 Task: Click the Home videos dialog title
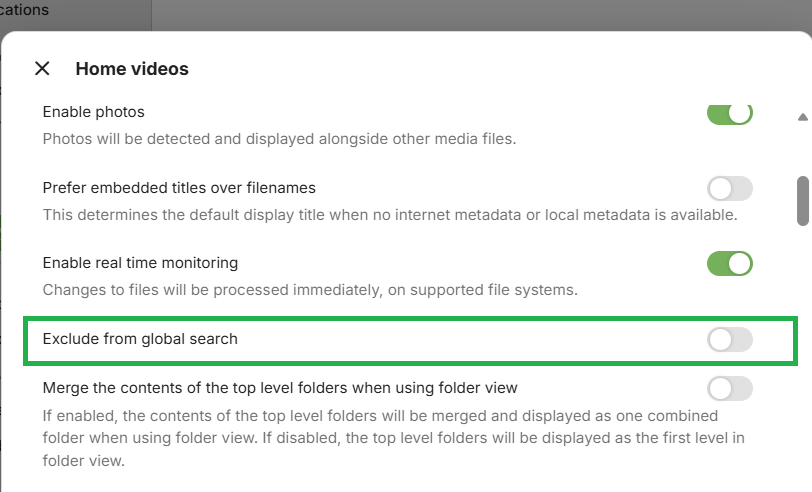pyautogui.click(x=132, y=69)
